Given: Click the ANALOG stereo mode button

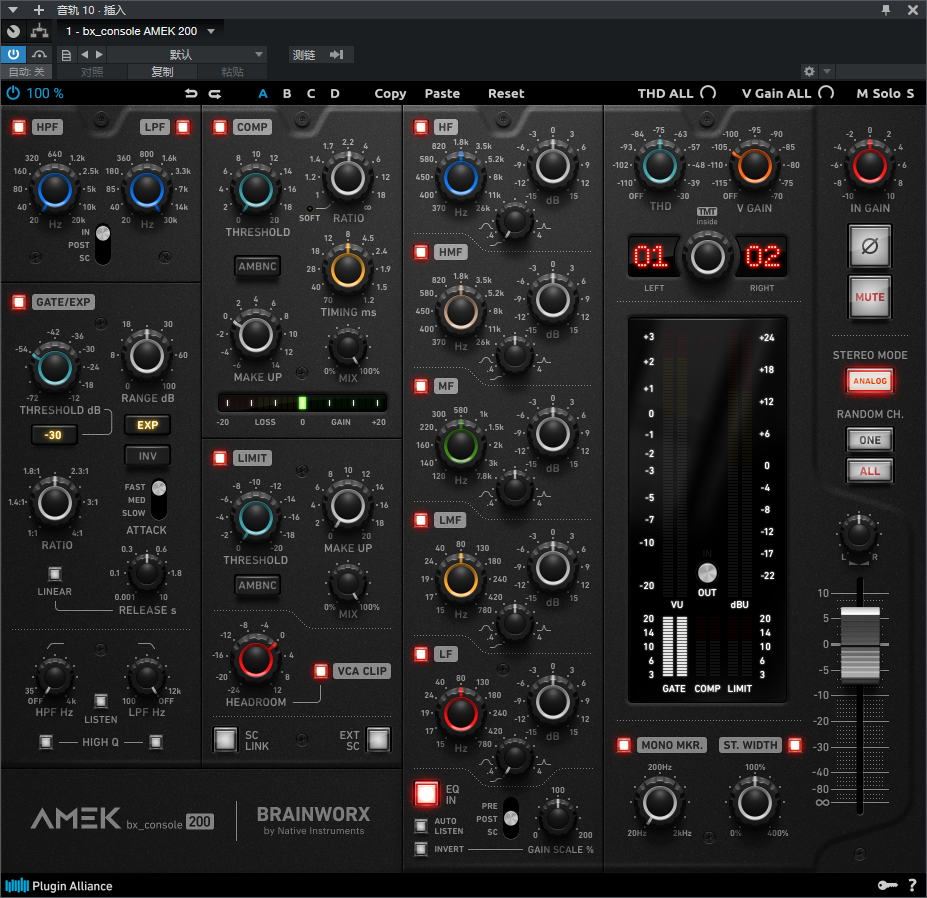Looking at the screenshot, I should [x=870, y=381].
